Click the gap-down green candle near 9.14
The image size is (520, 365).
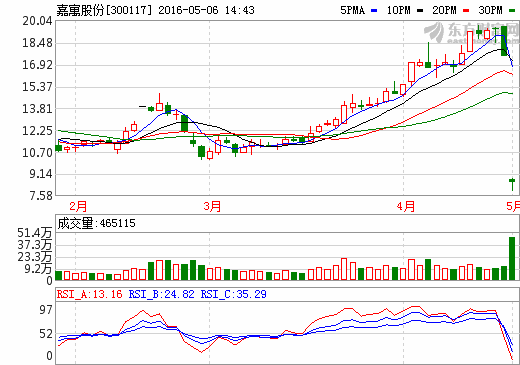[512, 184]
